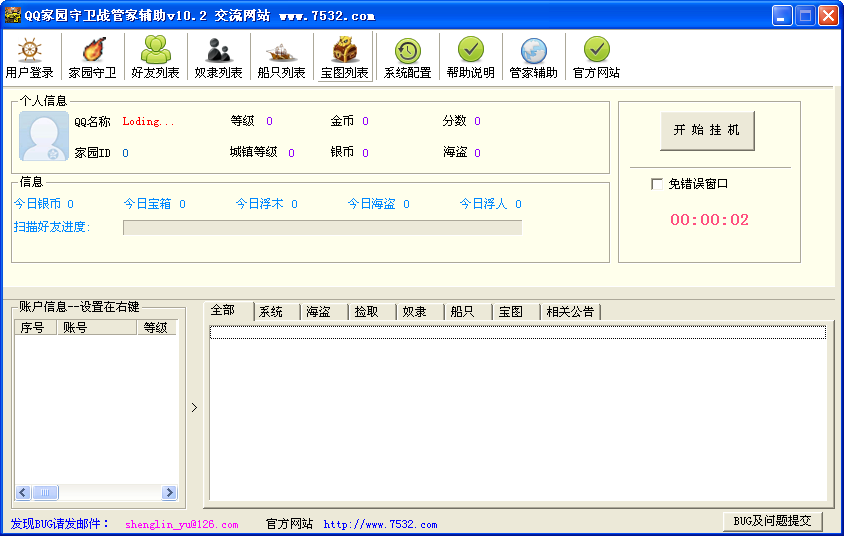
Task: Switch to the 相关公告 tab
Action: tap(570, 312)
